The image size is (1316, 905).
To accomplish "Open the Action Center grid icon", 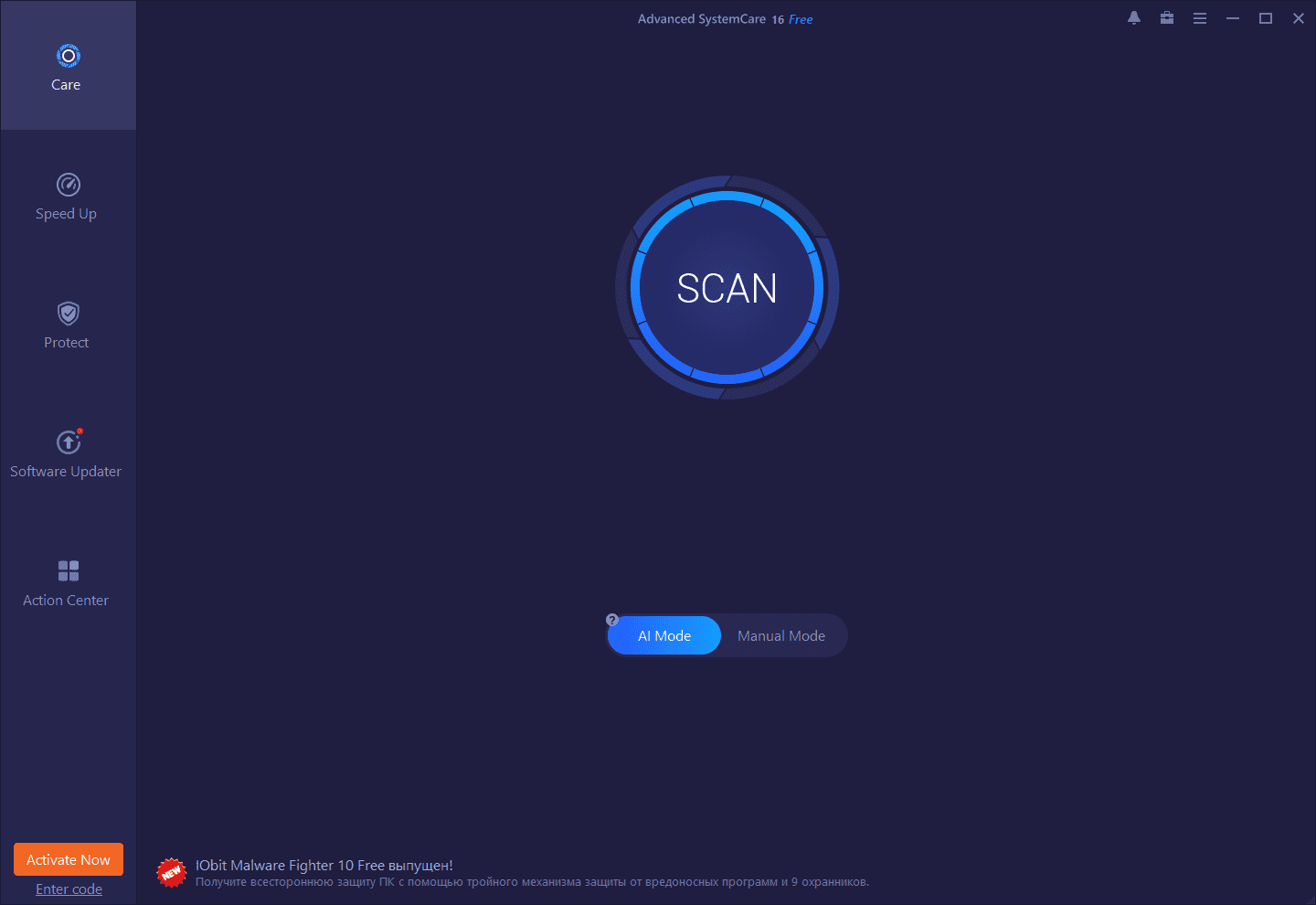I will [68, 570].
